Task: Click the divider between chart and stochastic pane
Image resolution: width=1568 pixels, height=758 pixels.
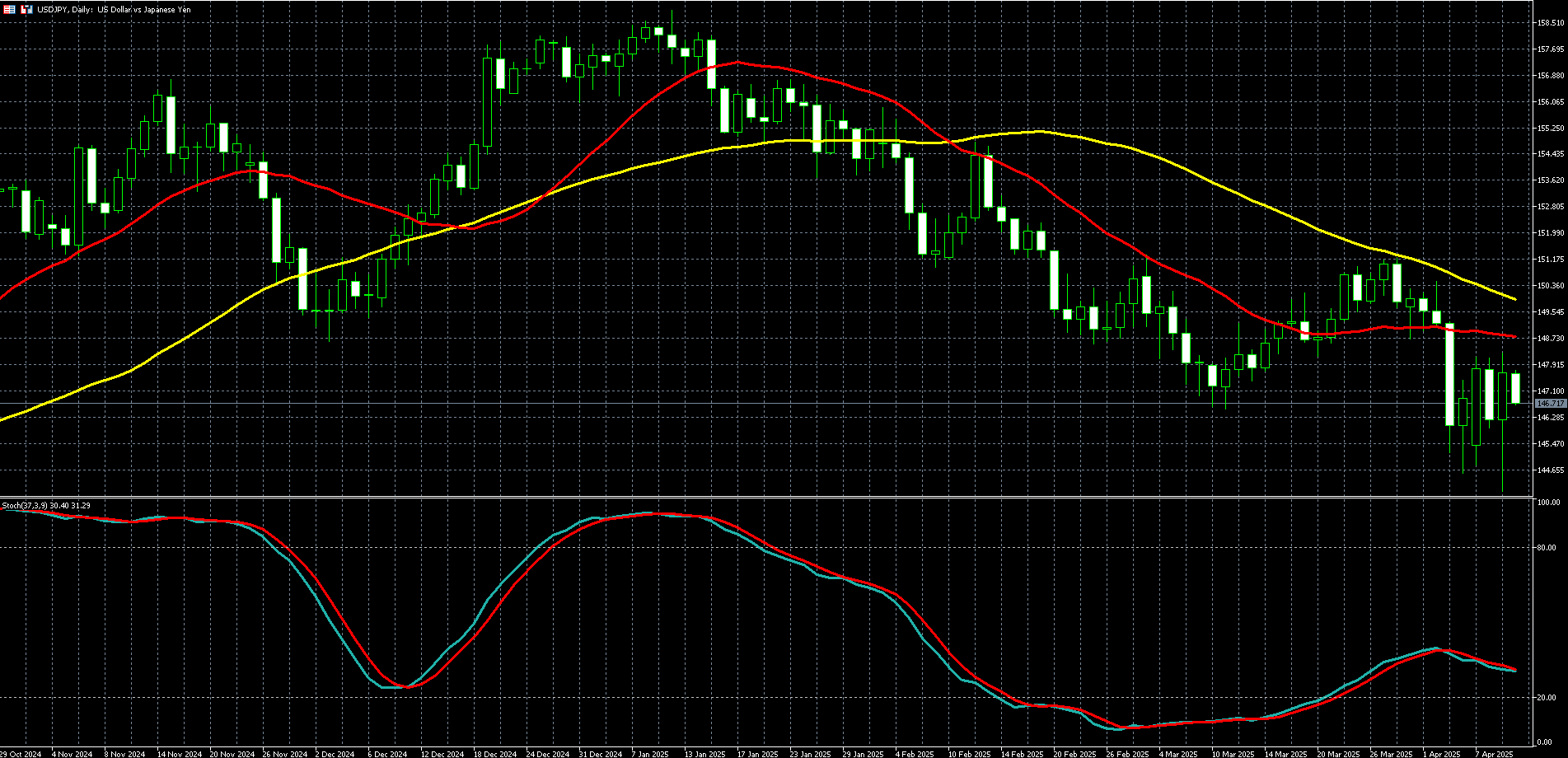Action: pos(766,497)
